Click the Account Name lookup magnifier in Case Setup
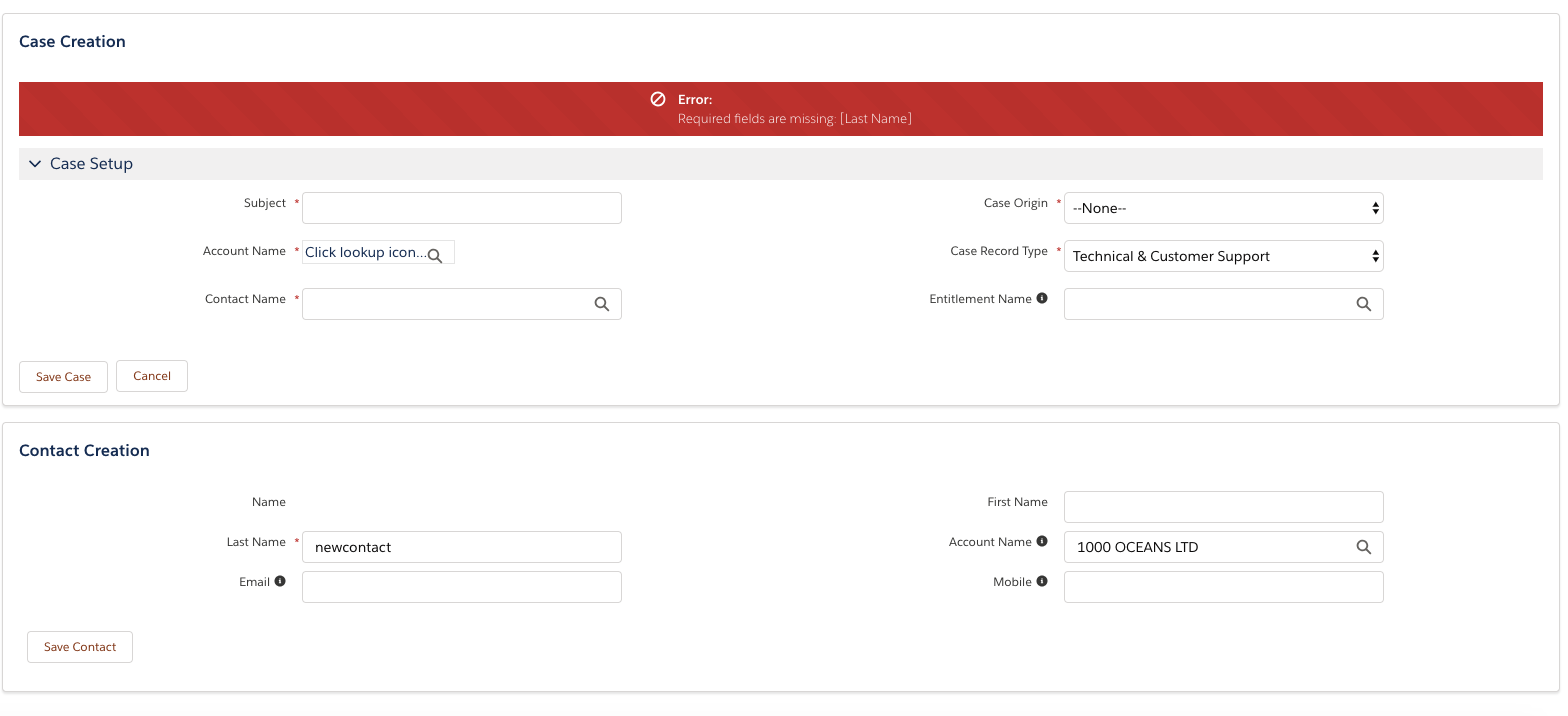The height and width of the screenshot is (716, 1568). (x=435, y=256)
